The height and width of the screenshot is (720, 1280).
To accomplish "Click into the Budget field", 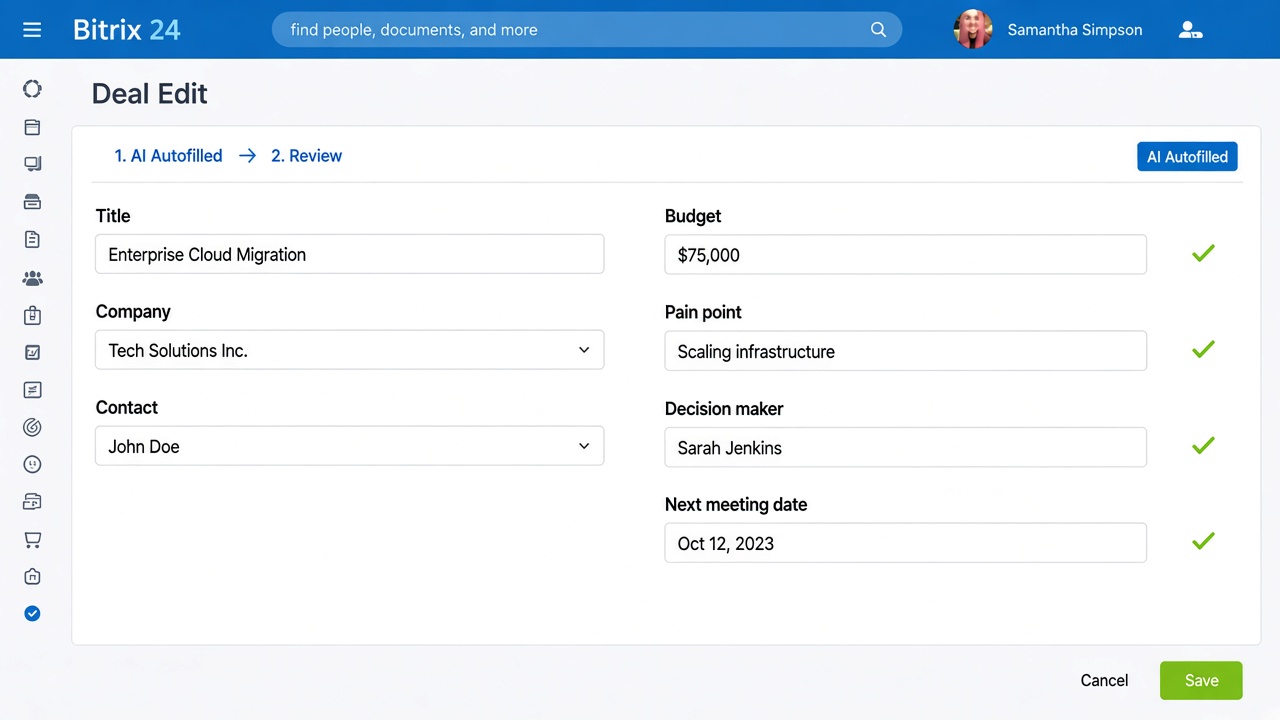I will [x=906, y=254].
